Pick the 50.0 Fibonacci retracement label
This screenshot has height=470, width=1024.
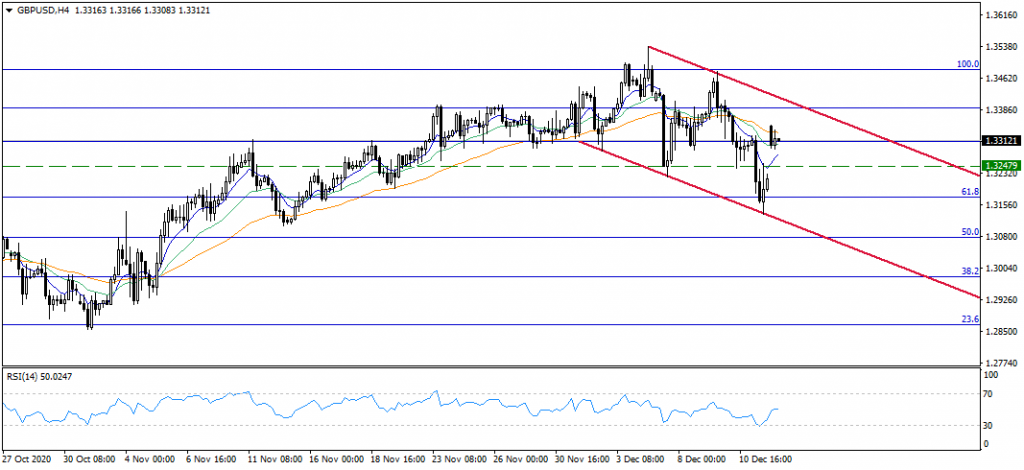(968, 232)
